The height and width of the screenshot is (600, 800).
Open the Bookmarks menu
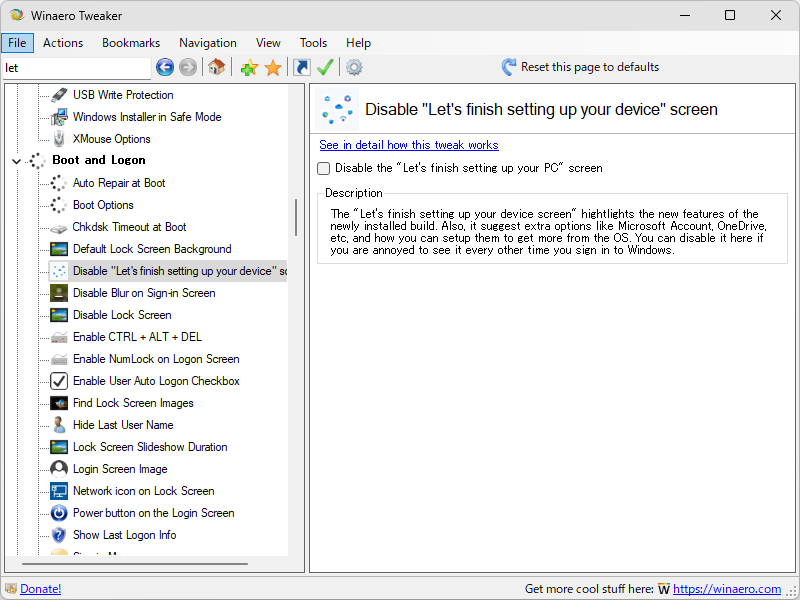click(x=131, y=42)
